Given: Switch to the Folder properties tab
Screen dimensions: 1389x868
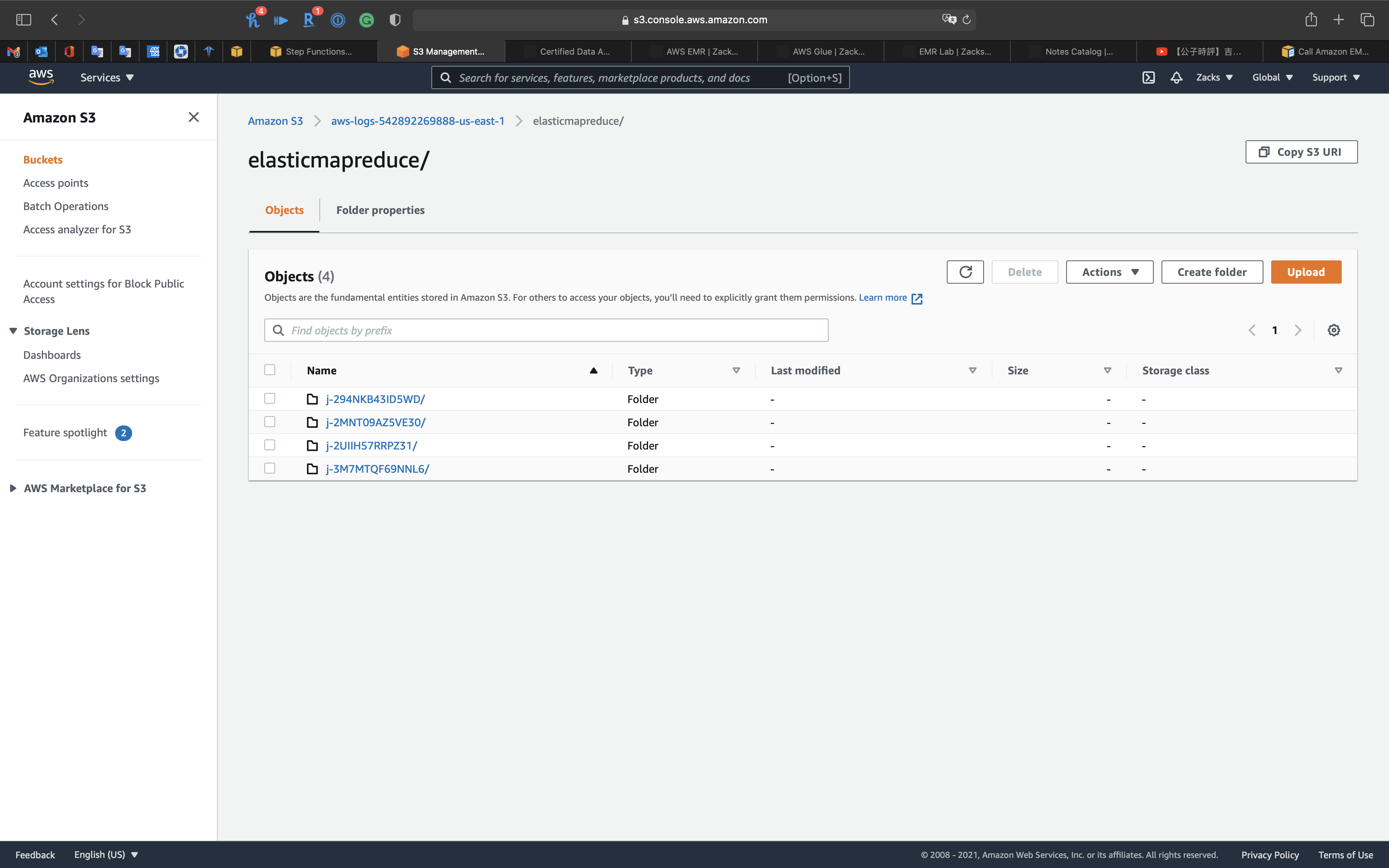Looking at the screenshot, I should point(380,210).
